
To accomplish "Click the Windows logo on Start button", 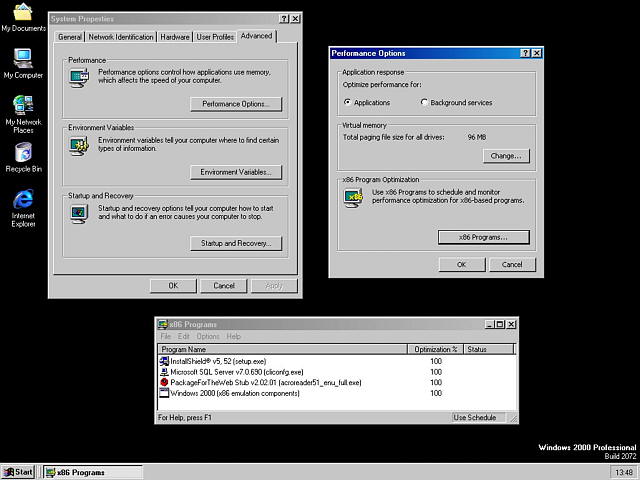I will tap(9, 472).
